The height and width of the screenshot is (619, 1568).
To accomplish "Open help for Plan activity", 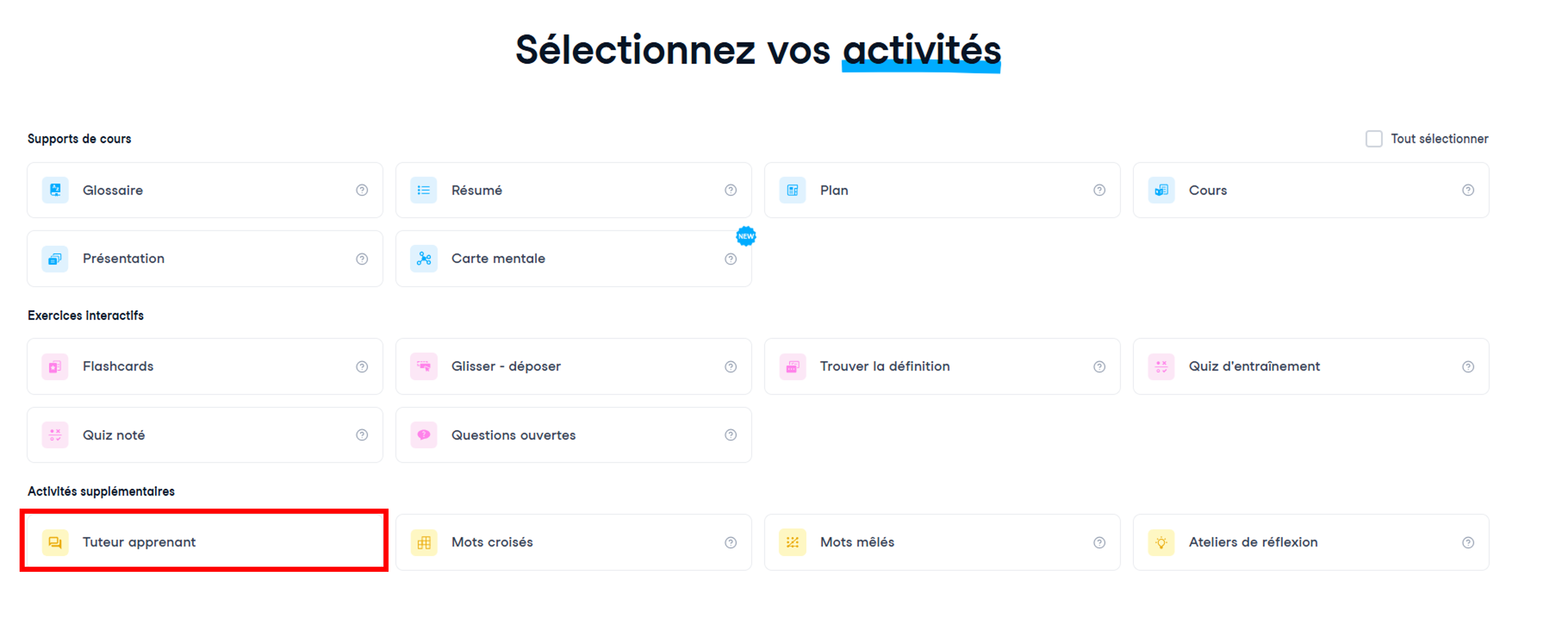I will click(1099, 190).
